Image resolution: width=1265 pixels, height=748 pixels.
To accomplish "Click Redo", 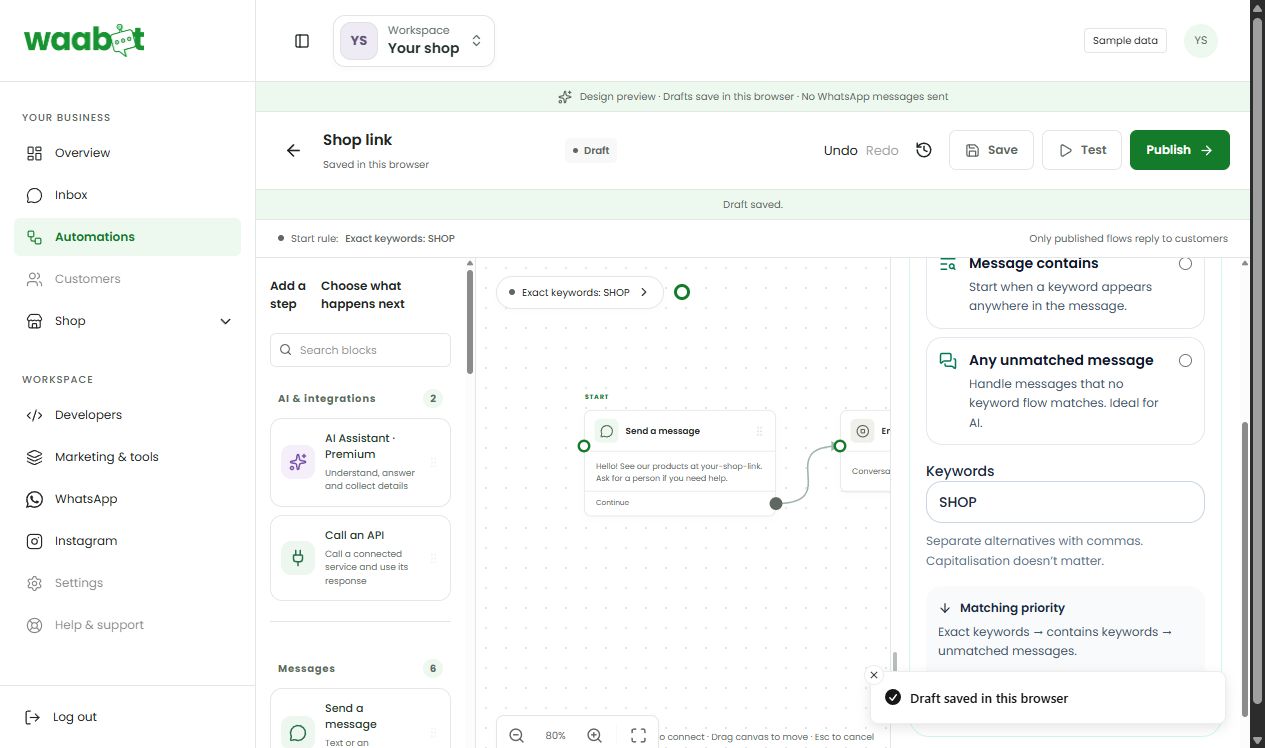I will point(882,150).
